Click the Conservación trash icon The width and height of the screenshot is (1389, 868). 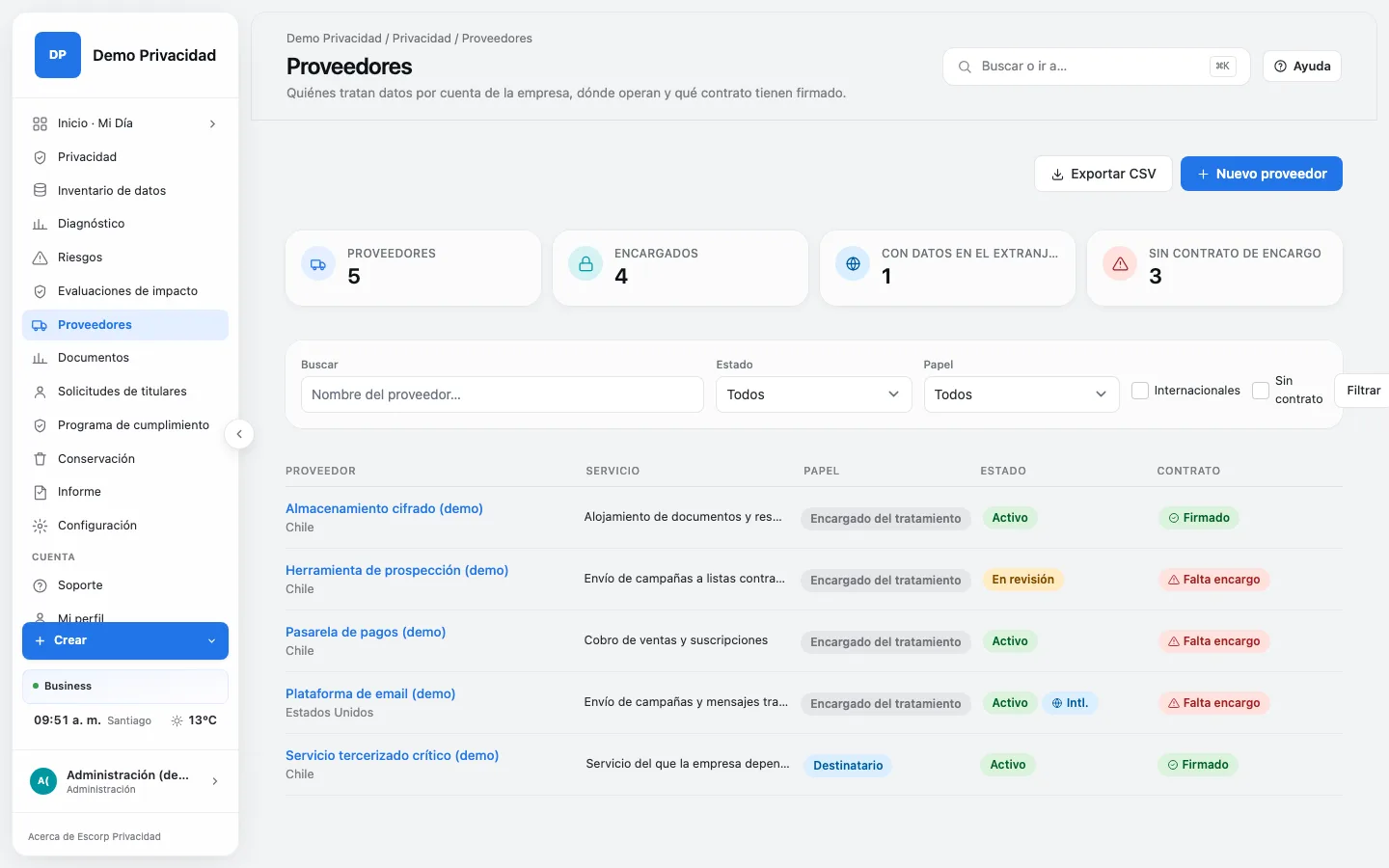click(40, 459)
